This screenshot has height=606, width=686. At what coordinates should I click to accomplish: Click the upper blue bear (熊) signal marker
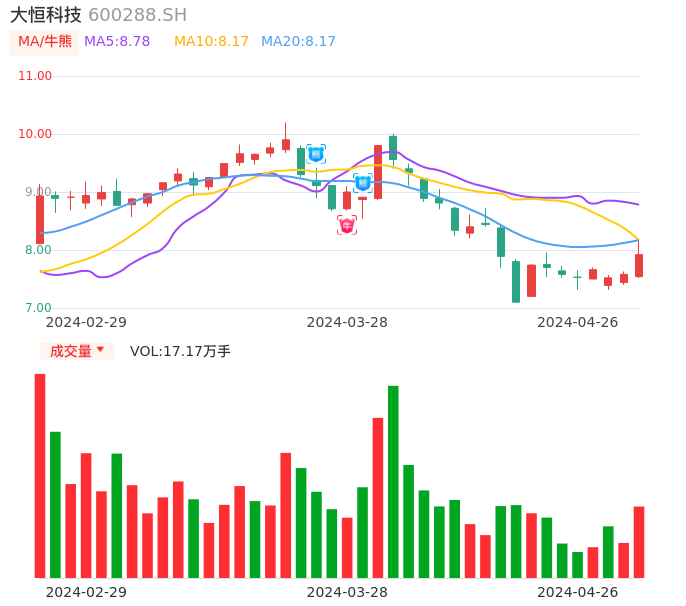[x=316, y=154]
